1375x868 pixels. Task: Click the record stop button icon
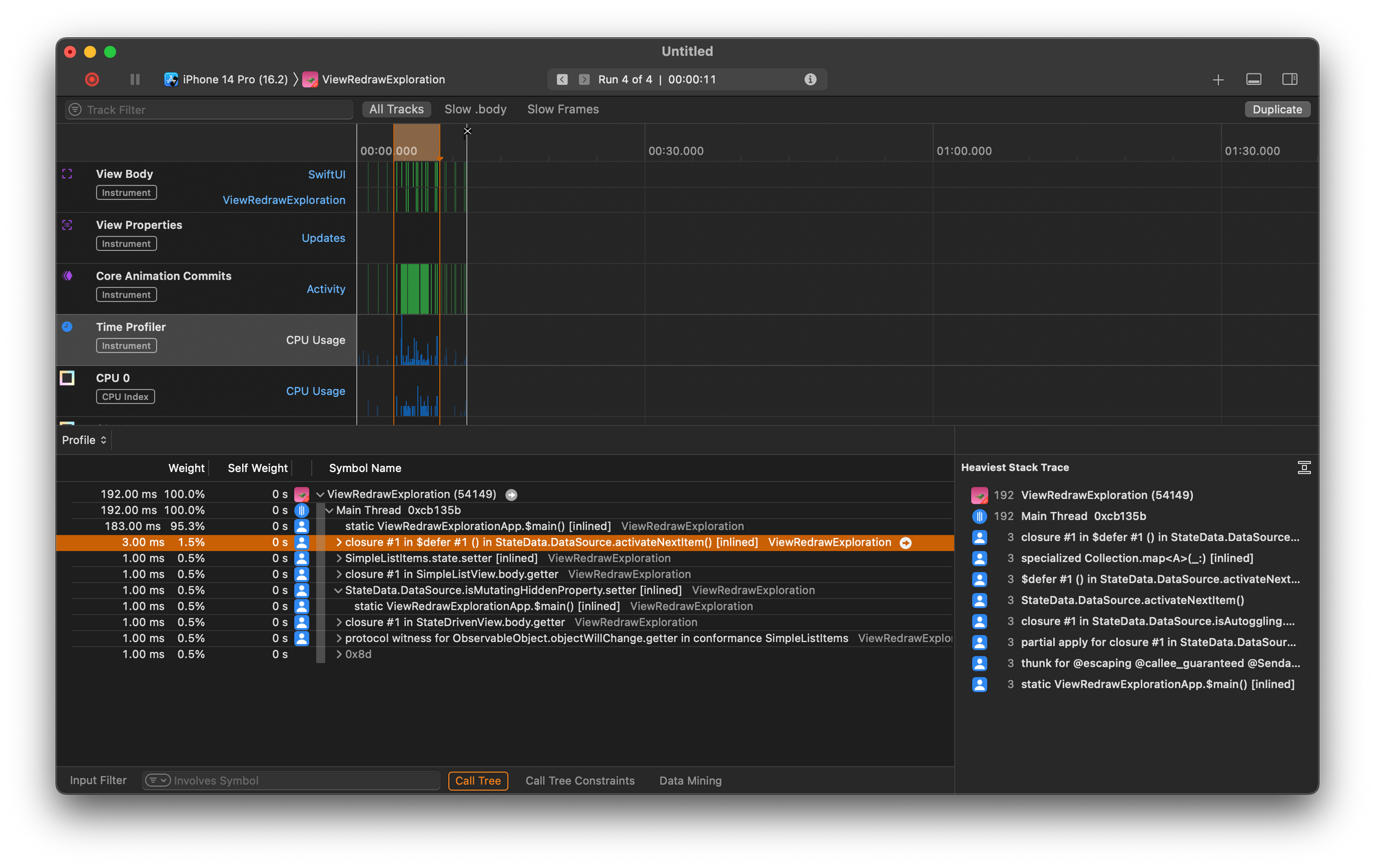pyautogui.click(x=91, y=79)
